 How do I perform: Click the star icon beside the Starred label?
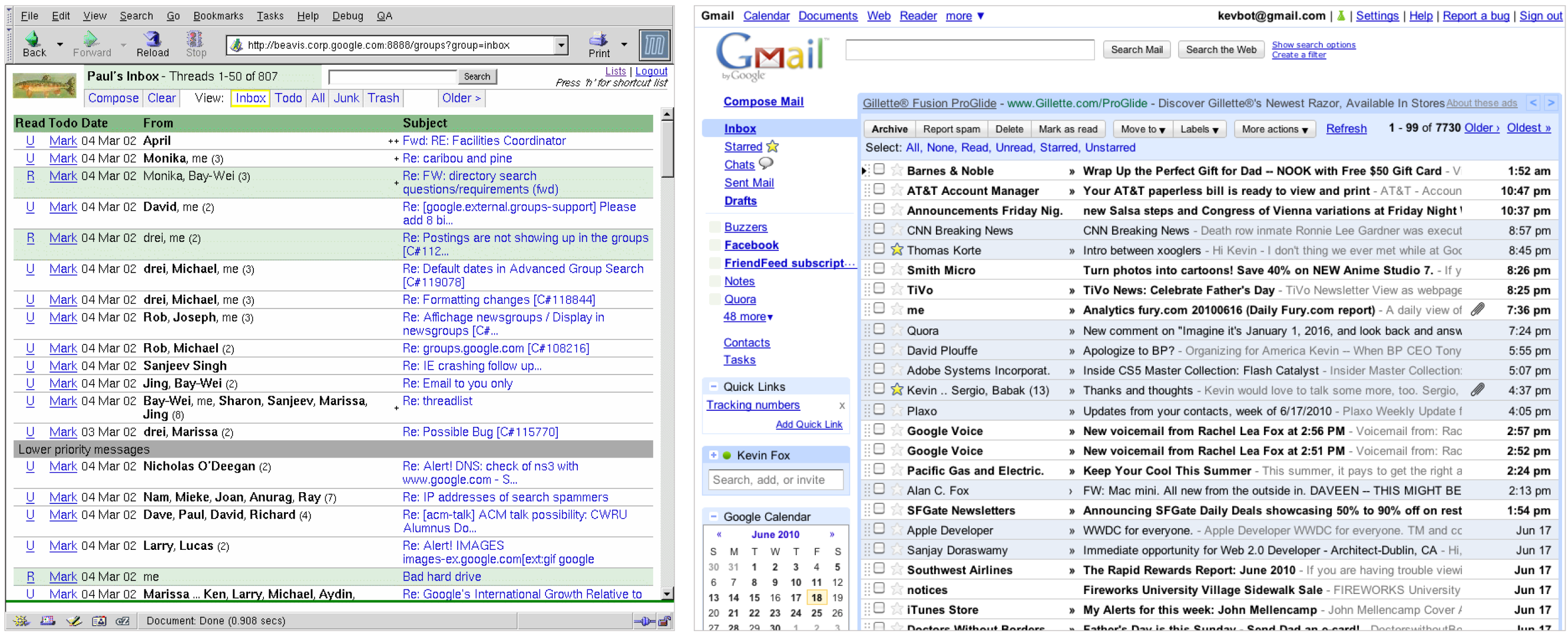click(x=772, y=146)
